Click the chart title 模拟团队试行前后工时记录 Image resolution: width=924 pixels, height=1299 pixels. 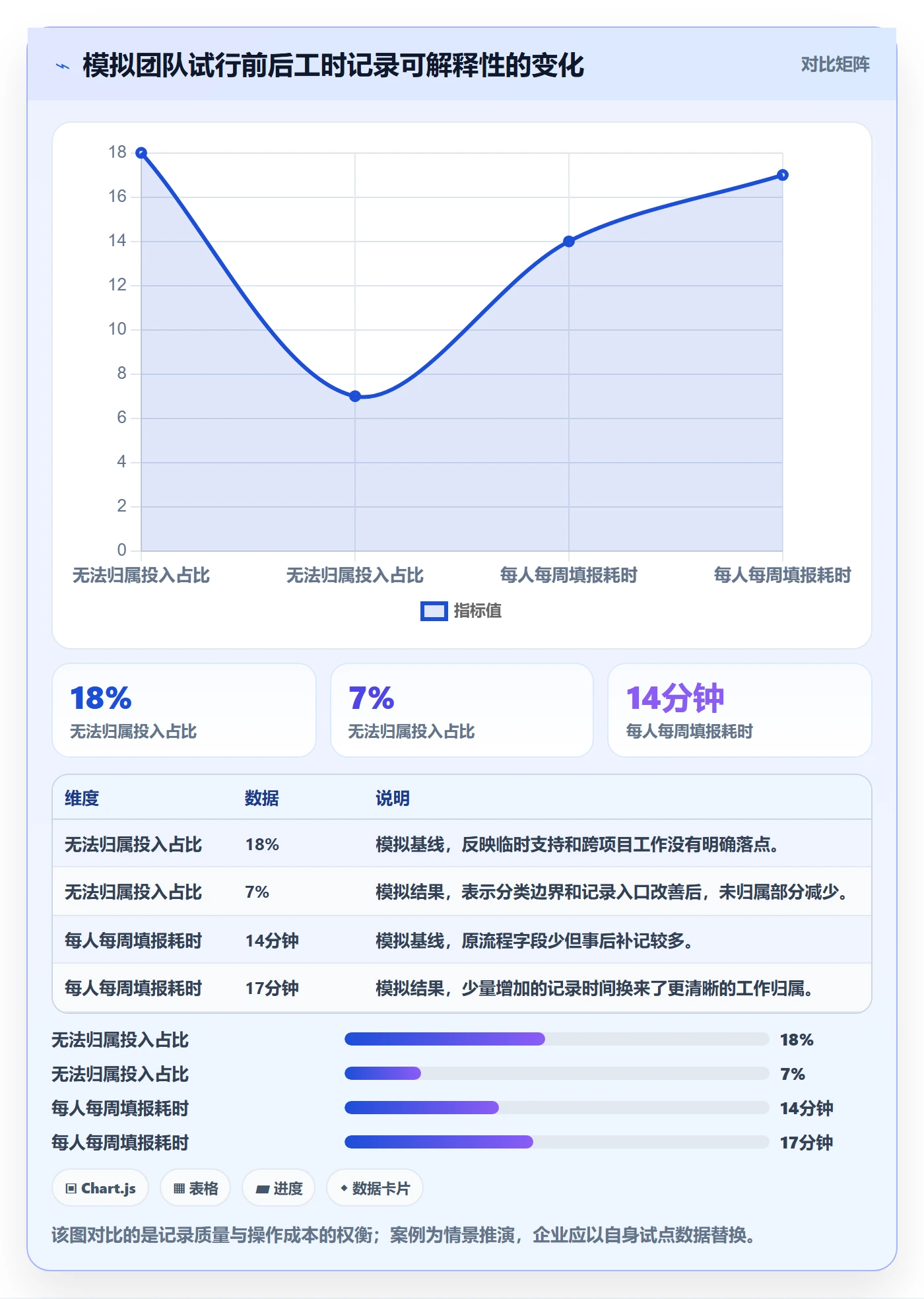[x=333, y=65]
